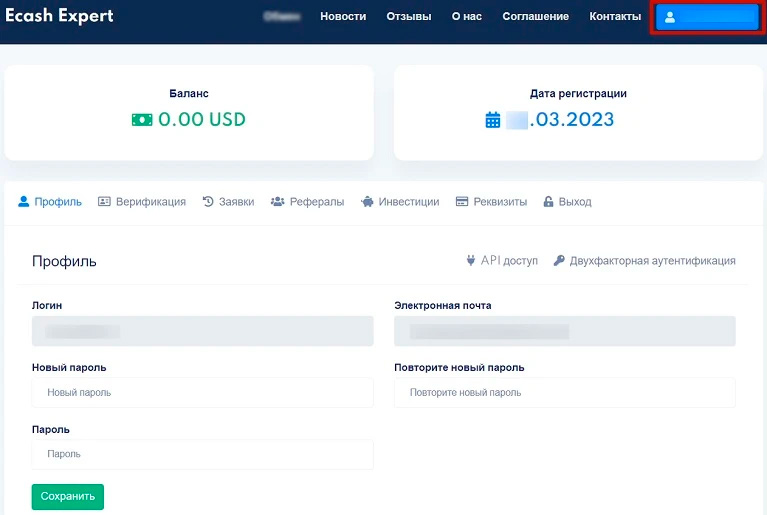Go to О нас page
This screenshot has width=767, height=515.
(x=466, y=17)
